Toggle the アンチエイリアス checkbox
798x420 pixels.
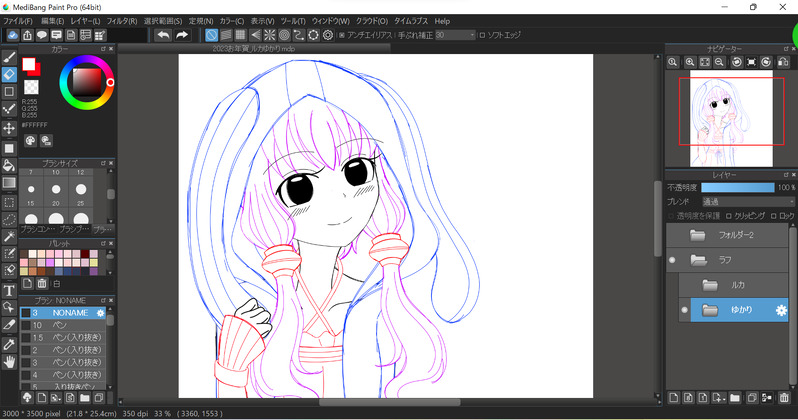pyautogui.click(x=342, y=36)
